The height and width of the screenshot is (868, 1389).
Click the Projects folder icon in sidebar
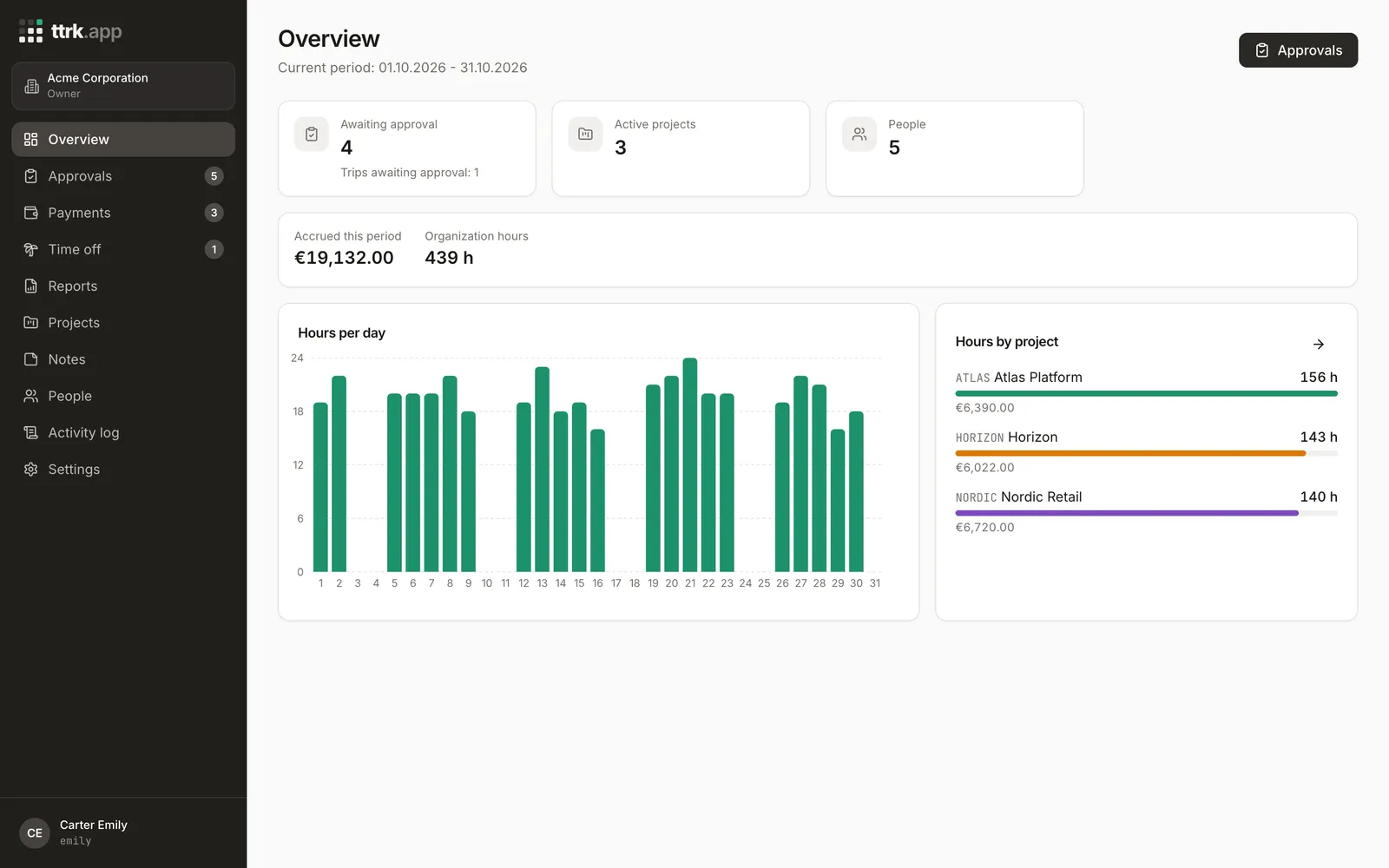(31, 323)
